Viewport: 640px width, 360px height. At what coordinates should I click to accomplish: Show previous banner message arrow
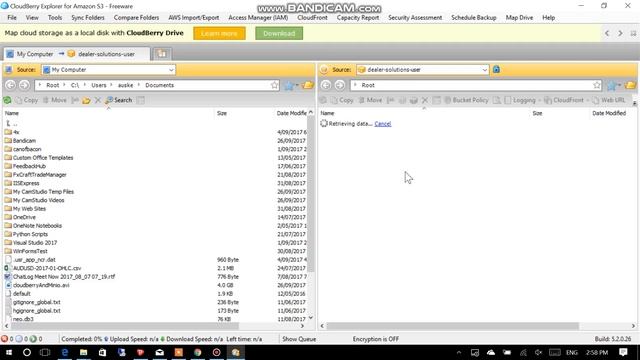click(607, 33)
